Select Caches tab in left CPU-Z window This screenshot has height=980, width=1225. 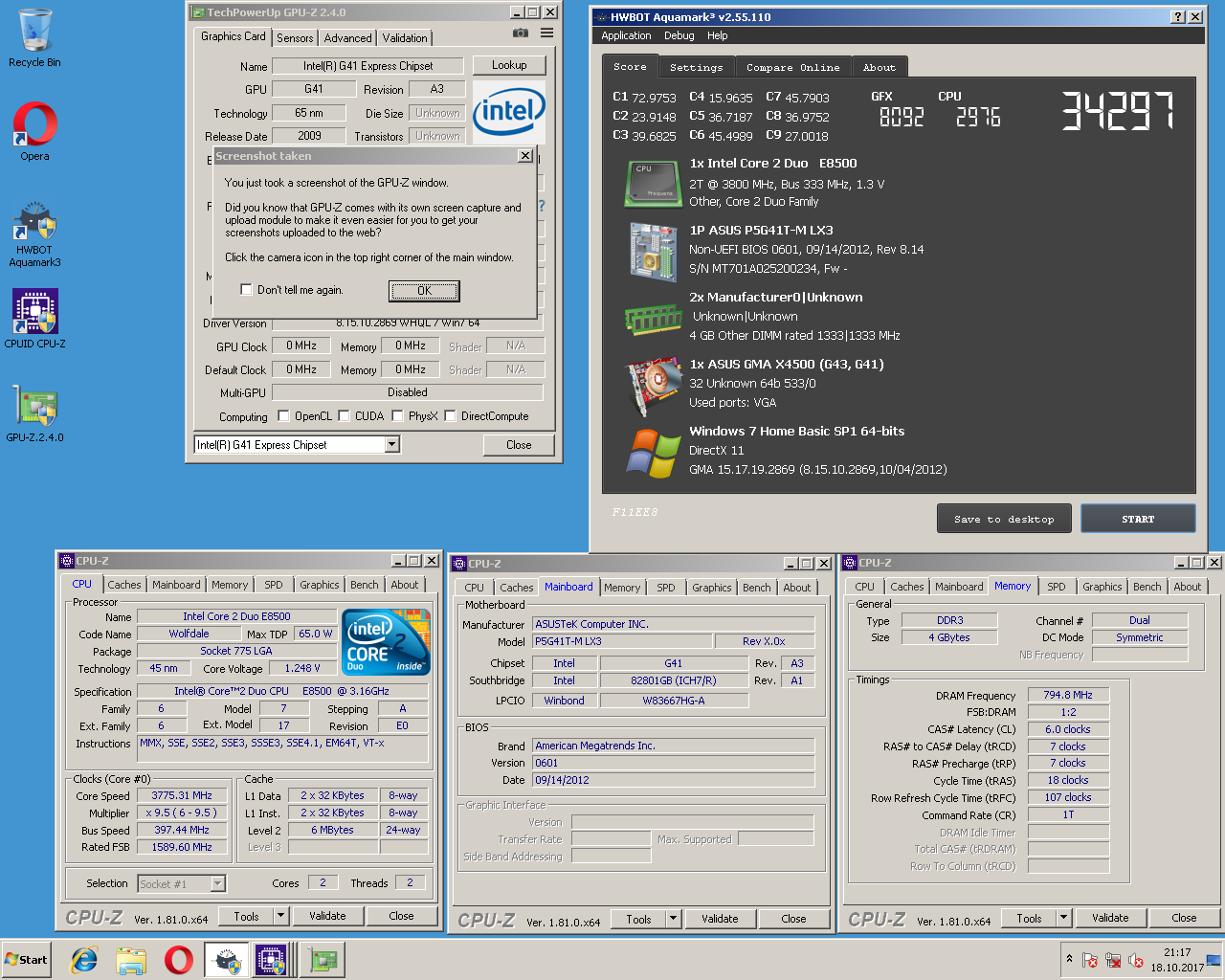click(x=124, y=585)
